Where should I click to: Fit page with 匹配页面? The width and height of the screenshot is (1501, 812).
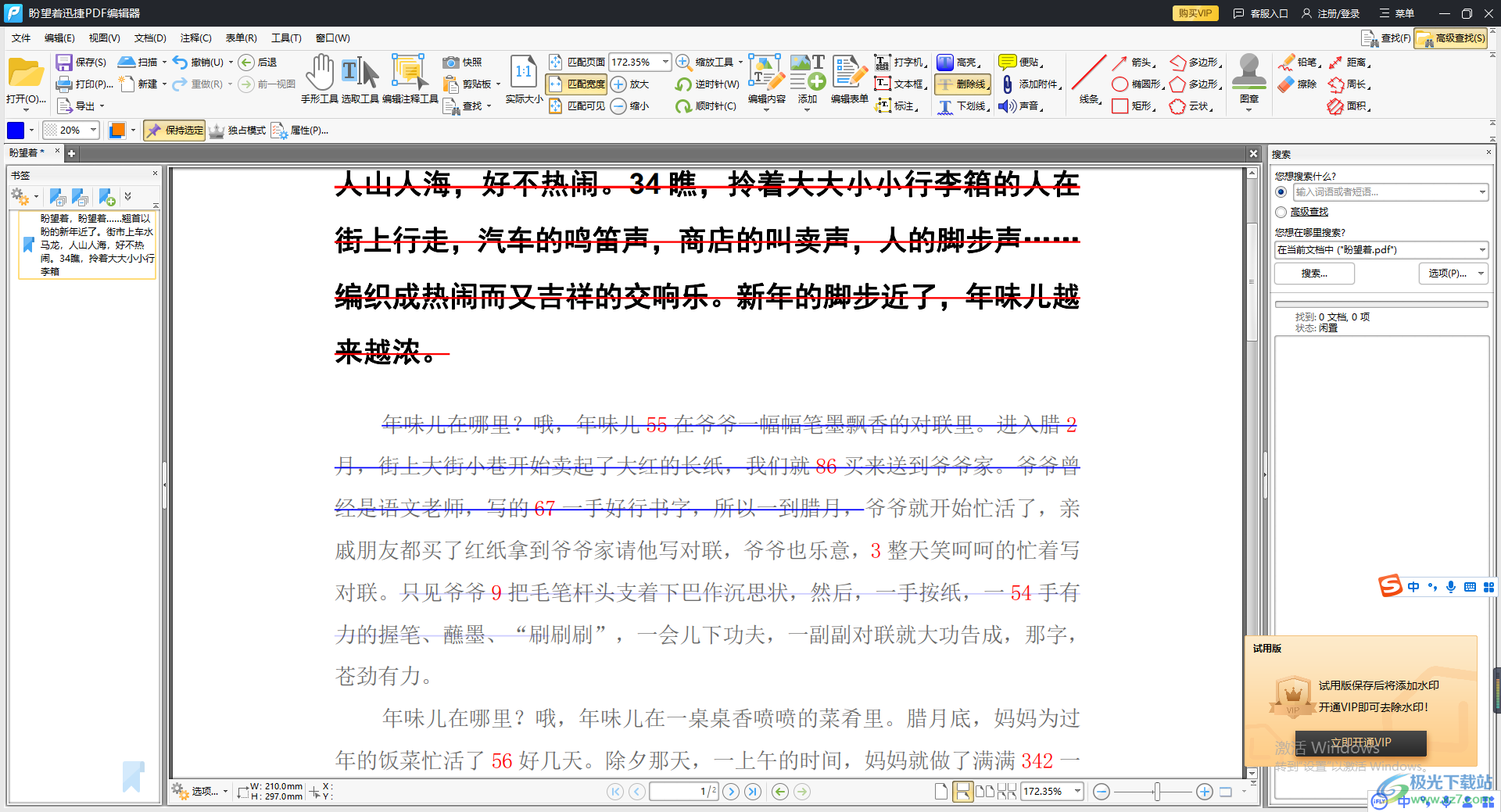(x=577, y=62)
